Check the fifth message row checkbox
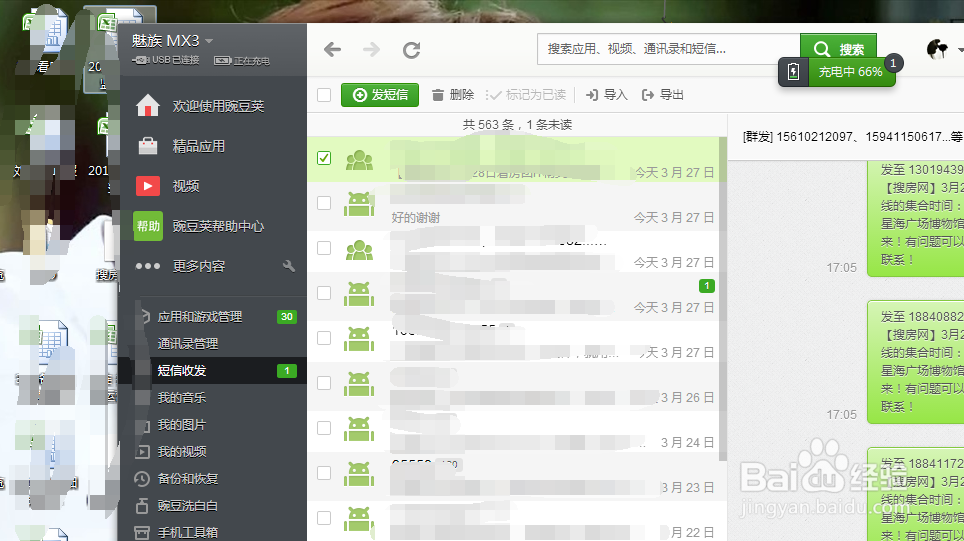Image resolution: width=964 pixels, height=541 pixels. (324, 338)
